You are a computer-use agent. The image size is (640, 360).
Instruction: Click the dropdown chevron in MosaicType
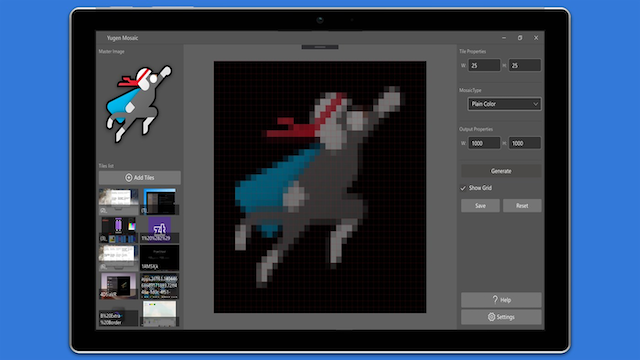click(x=536, y=104)
